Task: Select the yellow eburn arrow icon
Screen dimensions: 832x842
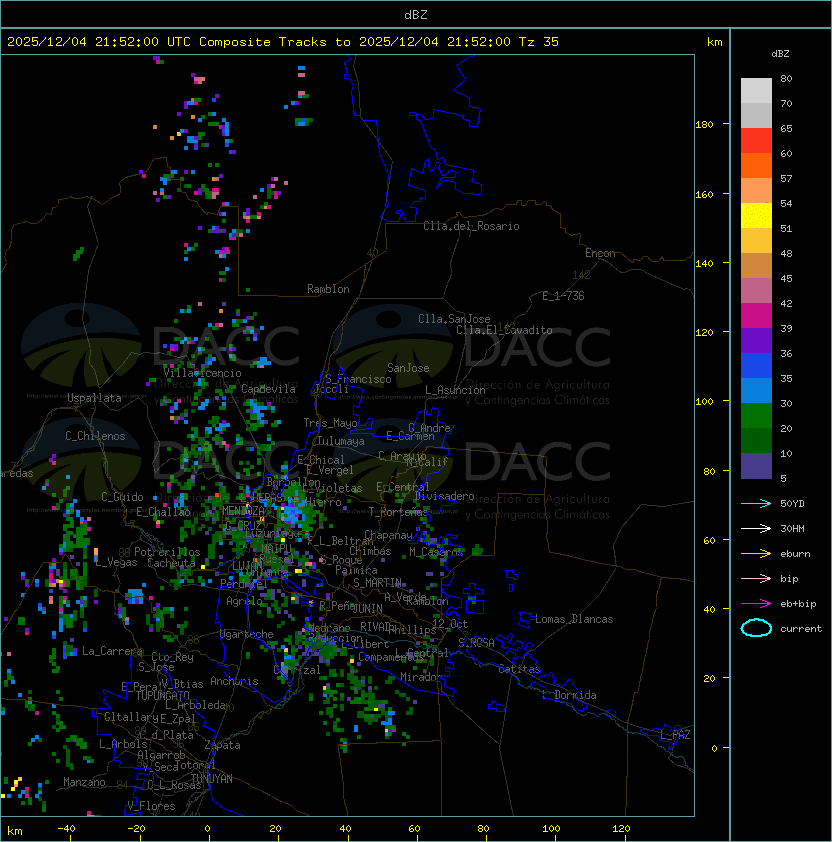Action: (756, 554)
